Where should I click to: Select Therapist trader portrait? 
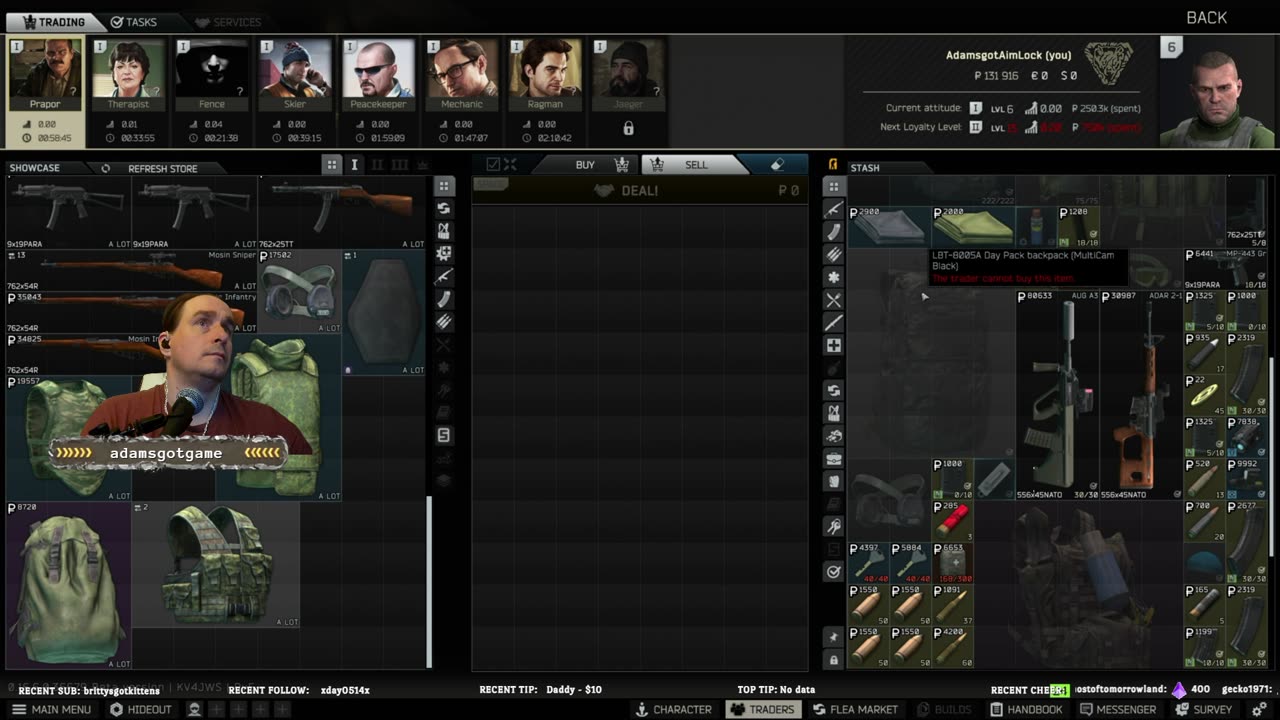(x=128, y=75)
